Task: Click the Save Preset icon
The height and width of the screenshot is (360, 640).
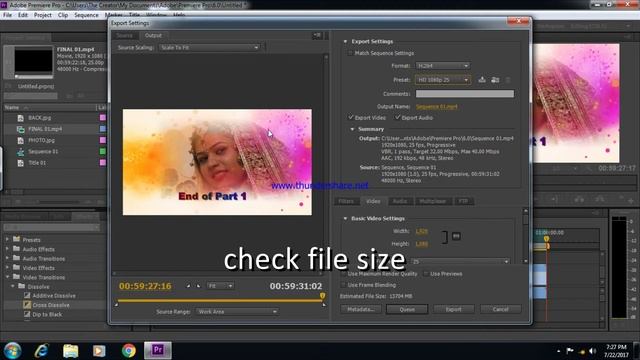Action: coord(482,80)
